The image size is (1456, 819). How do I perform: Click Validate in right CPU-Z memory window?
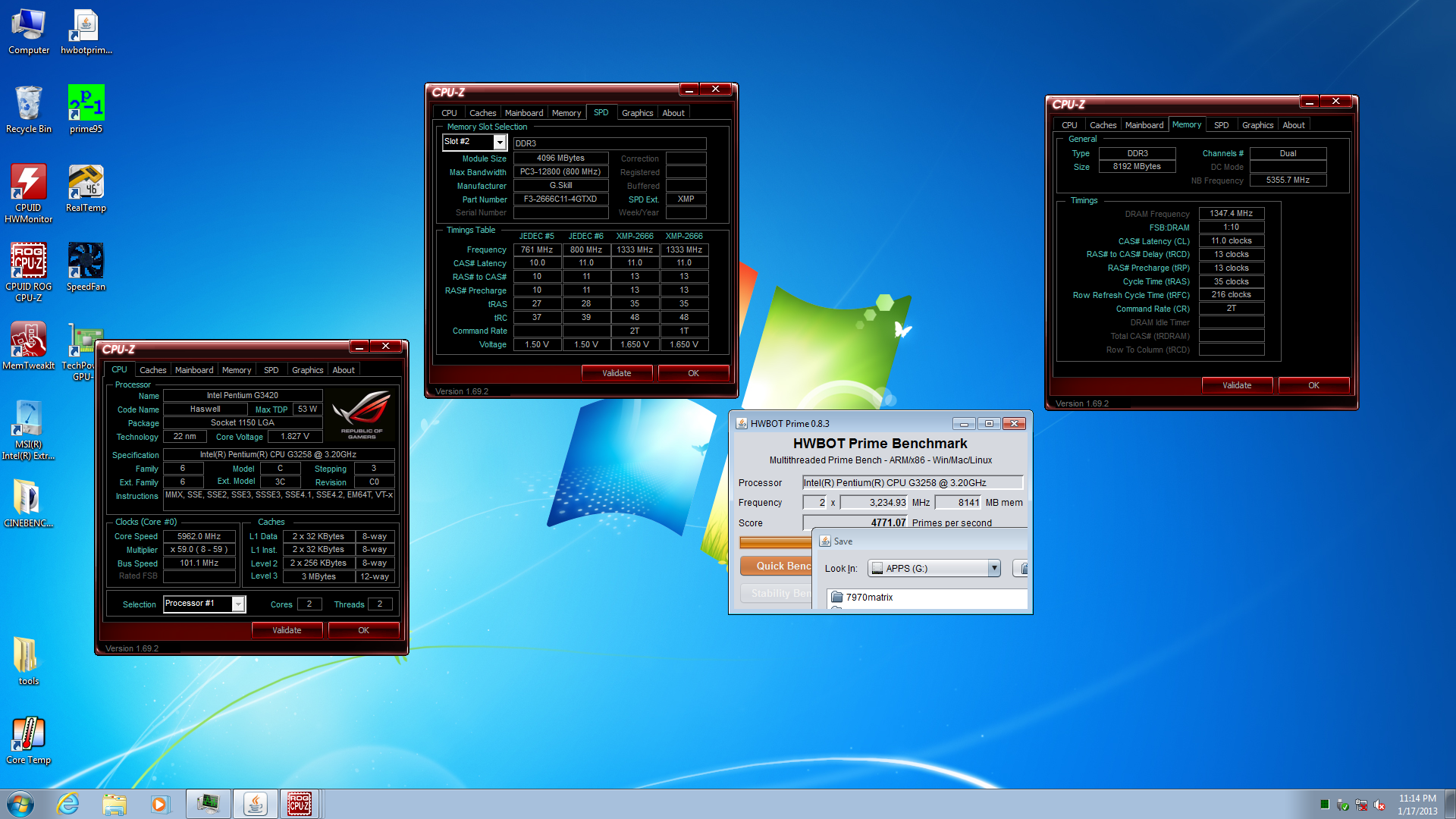[1237, 385]
